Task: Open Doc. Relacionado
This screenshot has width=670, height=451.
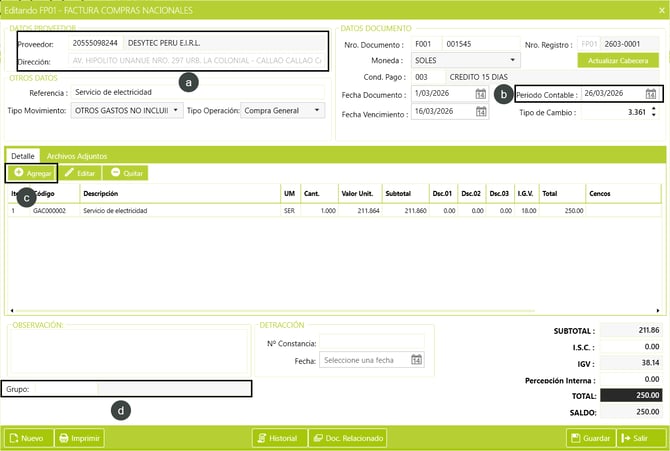Action: coord(347,438)
